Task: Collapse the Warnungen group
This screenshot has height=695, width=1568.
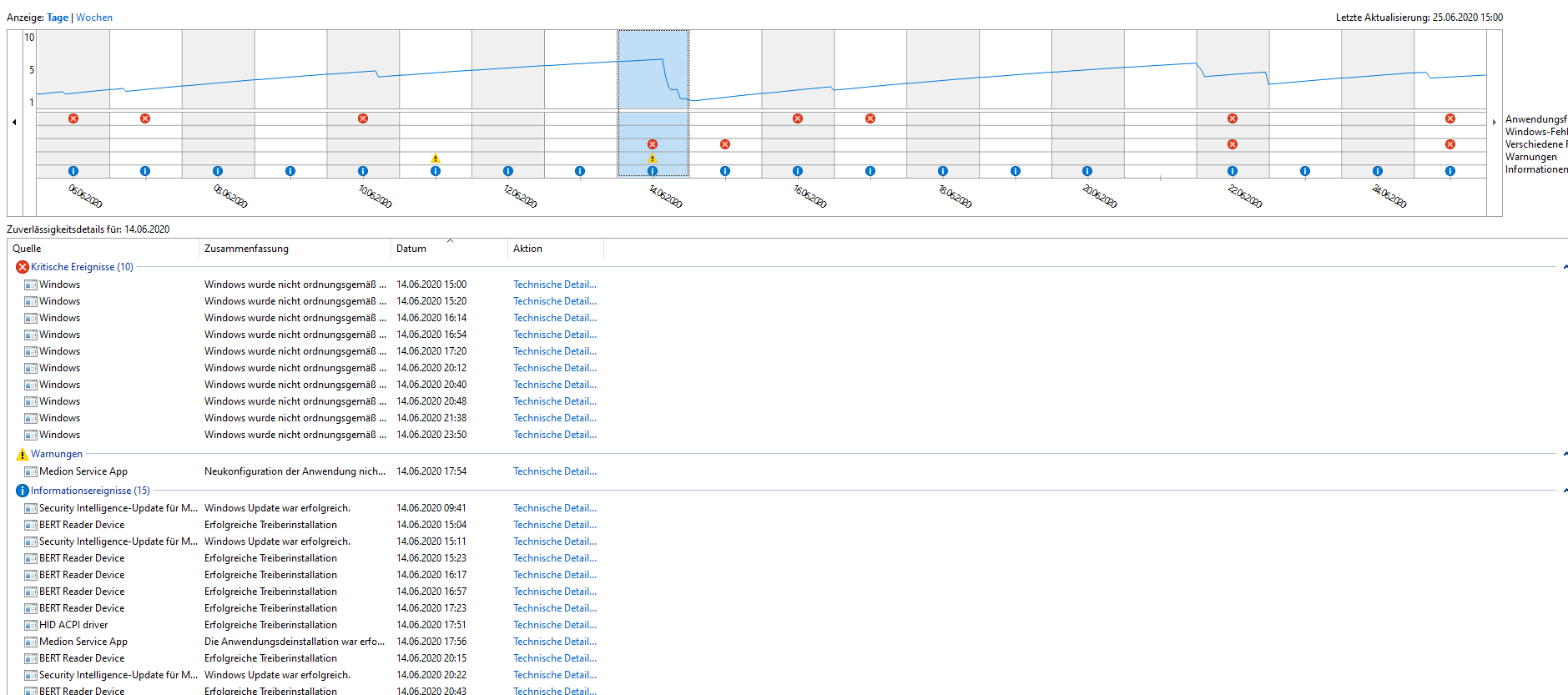Action: pos(1564,454)
